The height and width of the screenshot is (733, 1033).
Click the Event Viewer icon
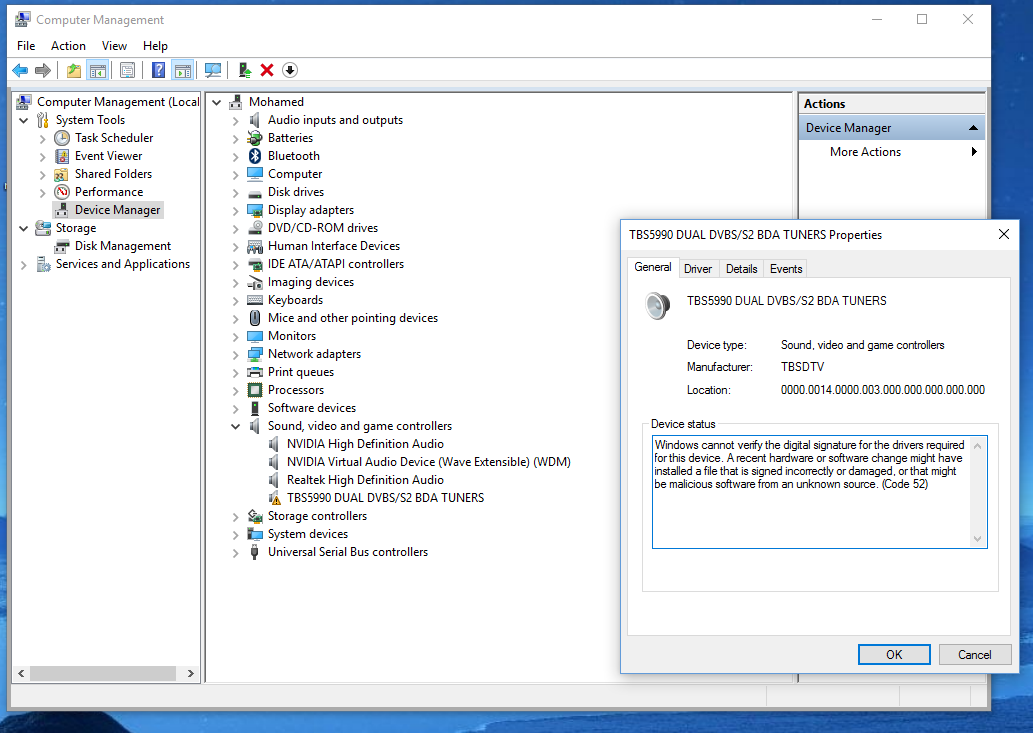tap(62, 156)
